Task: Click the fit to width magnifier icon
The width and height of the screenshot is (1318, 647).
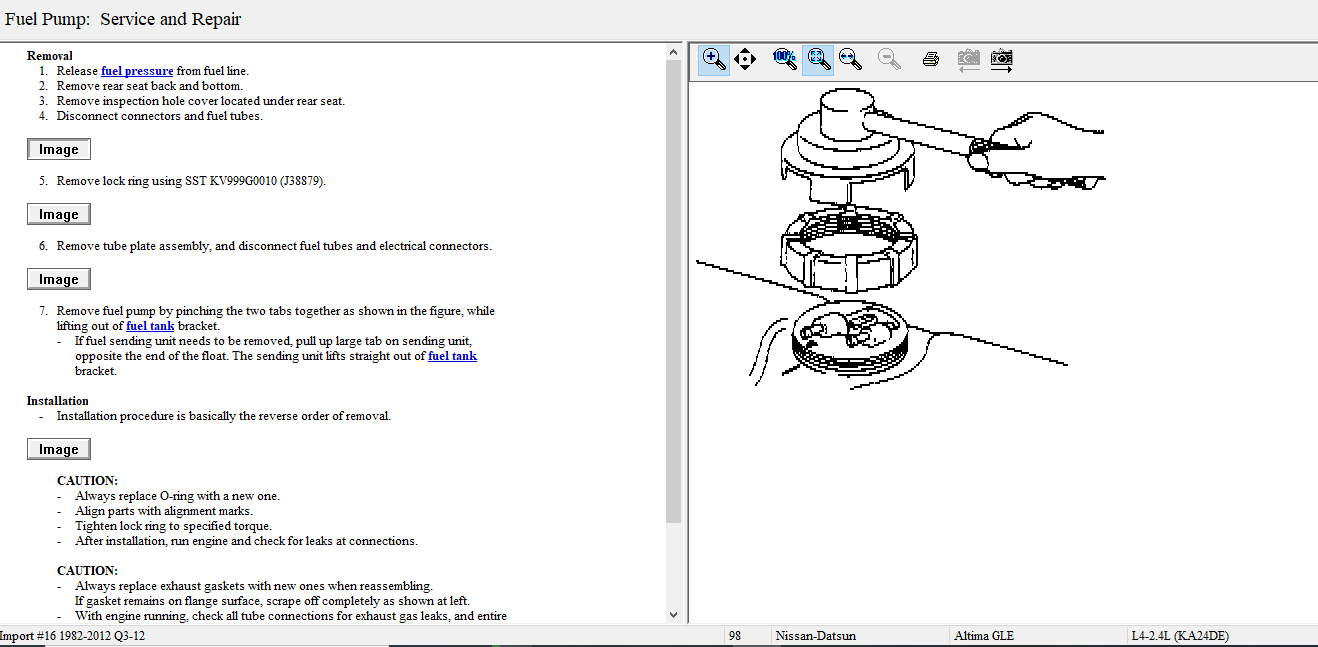Action: click(x=851, y=59)
